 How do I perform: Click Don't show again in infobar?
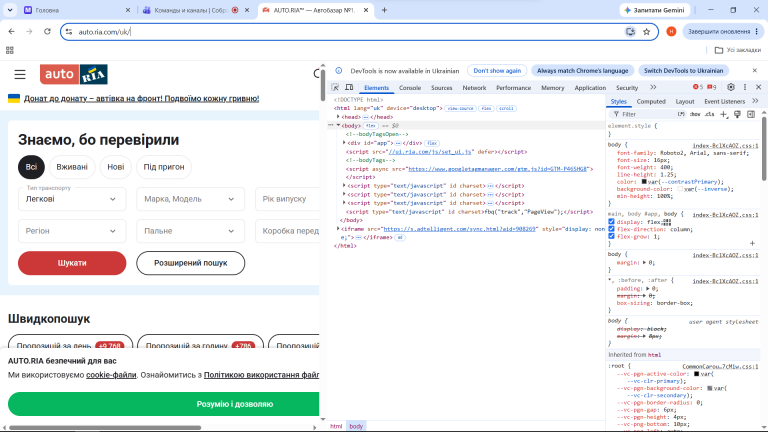click(497, 71)
